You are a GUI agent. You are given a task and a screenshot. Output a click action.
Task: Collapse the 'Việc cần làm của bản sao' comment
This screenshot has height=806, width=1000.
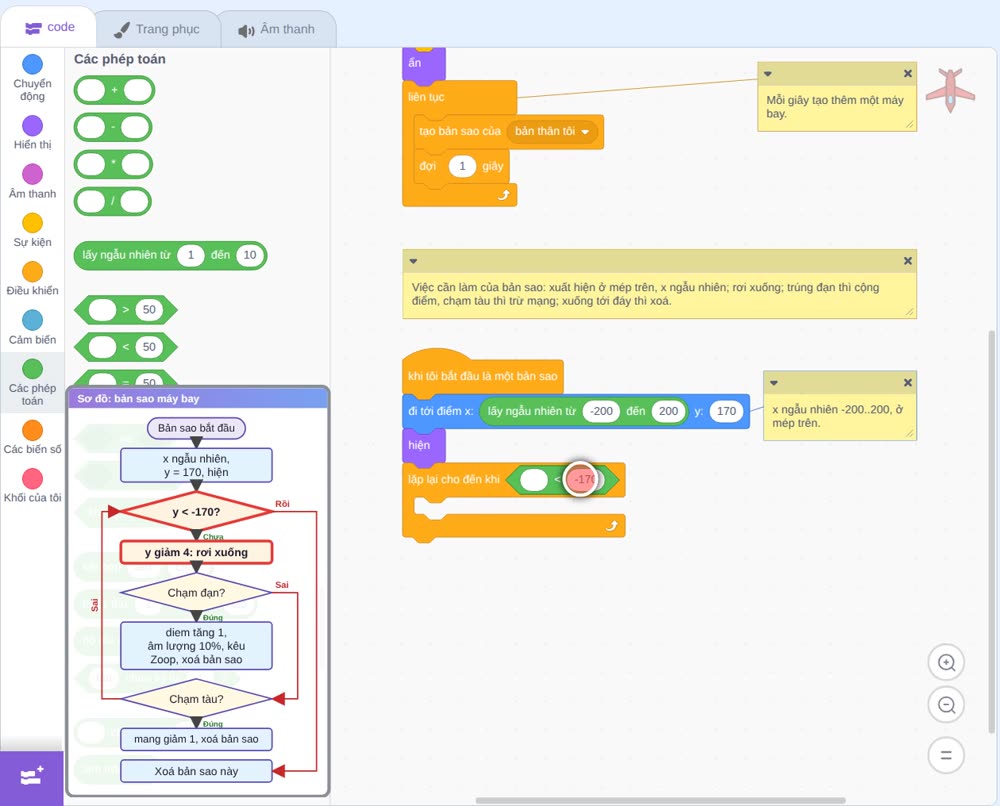413,261
